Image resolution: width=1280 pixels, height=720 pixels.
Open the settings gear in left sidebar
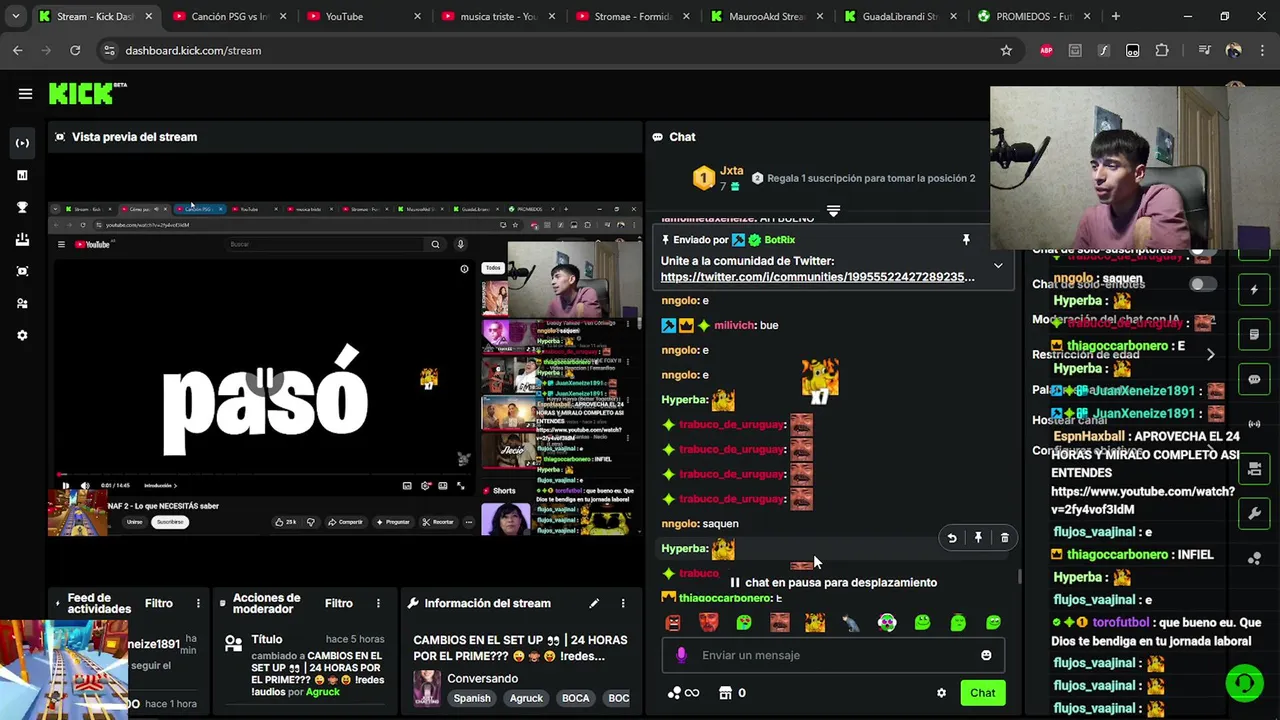(22, 335)
